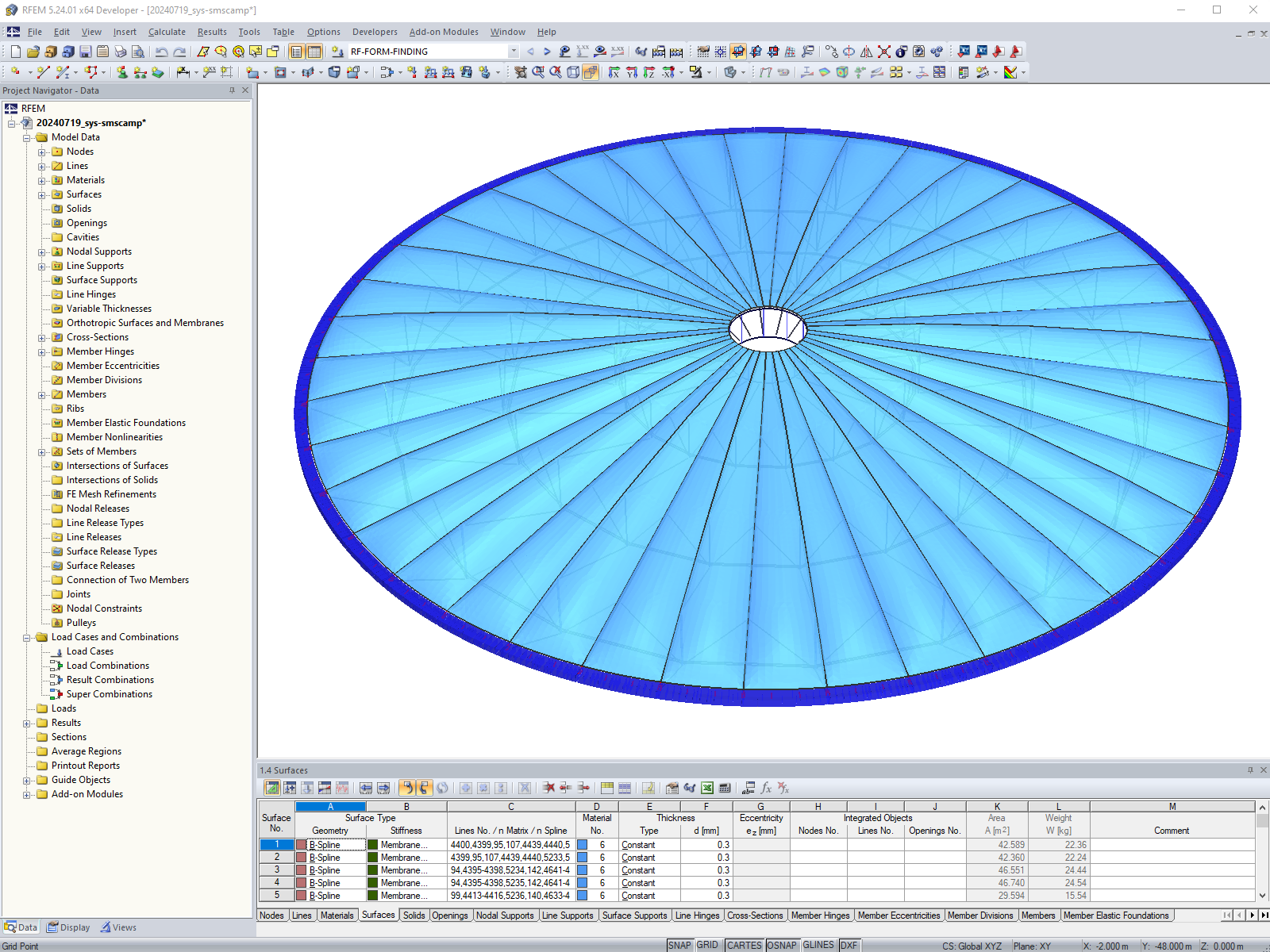Select the Display panel button at bottom left
This screenshot has height=952, width=1270.
[x=68, y=927]
